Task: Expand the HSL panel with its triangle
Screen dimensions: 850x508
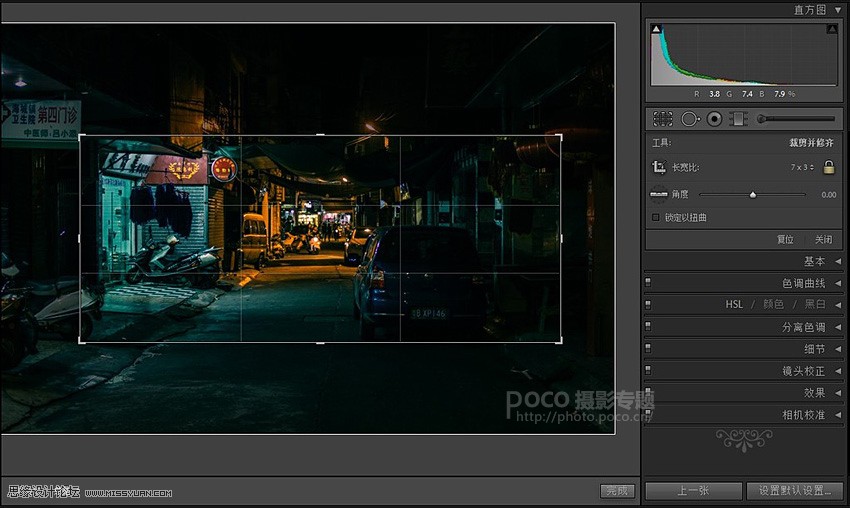Action: click(x=838, y=305)
